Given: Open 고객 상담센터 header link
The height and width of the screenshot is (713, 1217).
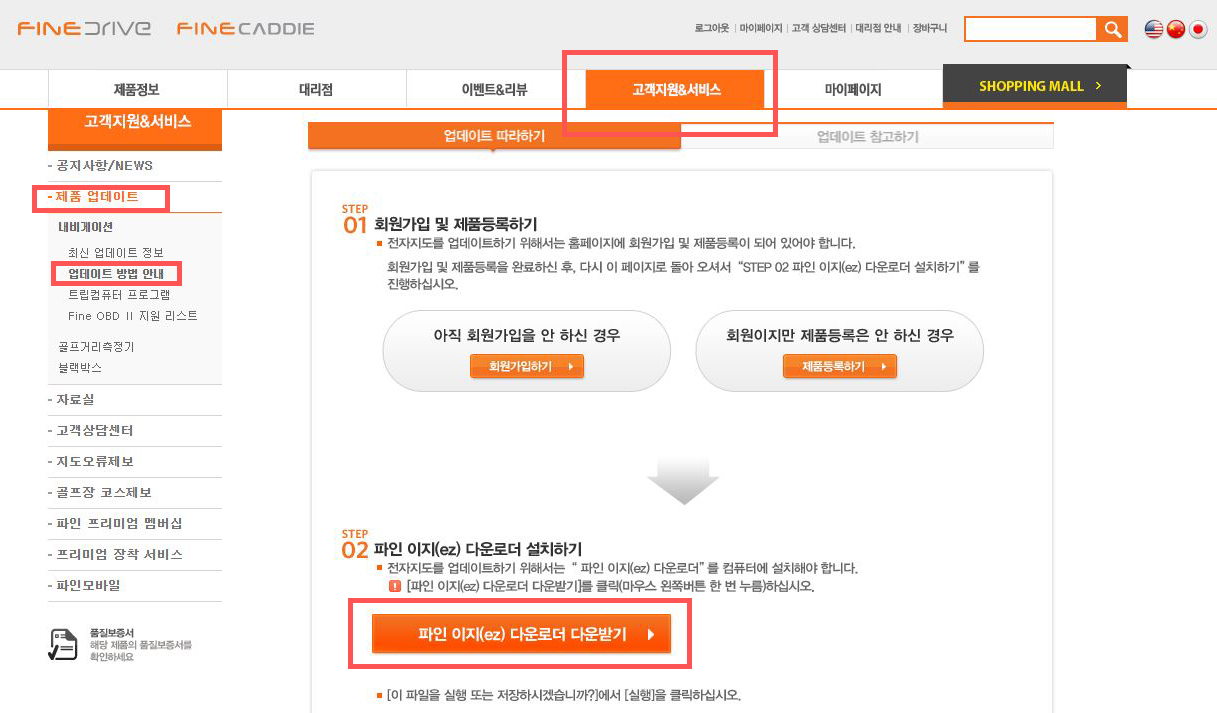Looking at the screenshot, I should click(x=818, y=29).
